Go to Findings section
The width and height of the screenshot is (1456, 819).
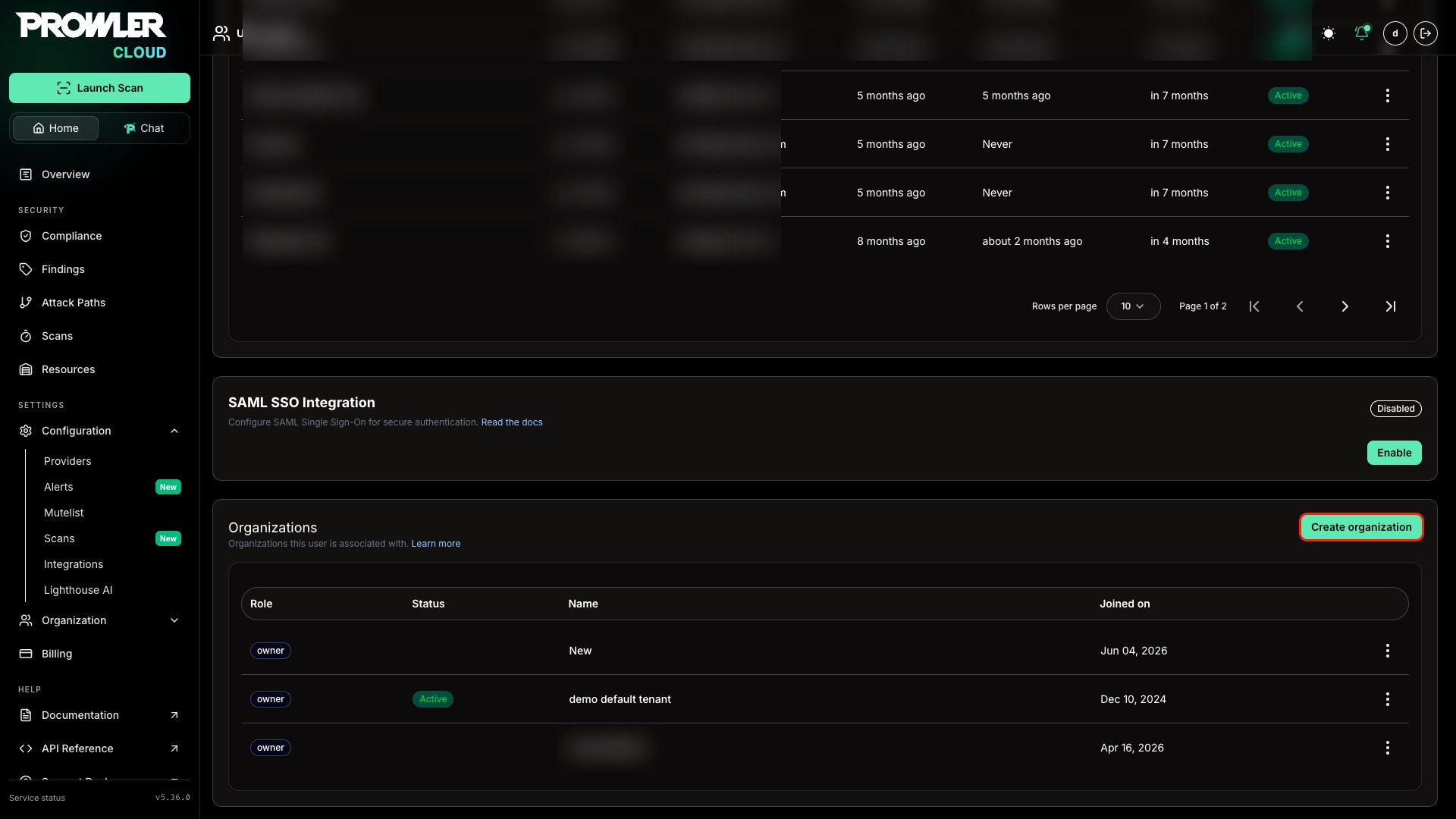point(63,269)
